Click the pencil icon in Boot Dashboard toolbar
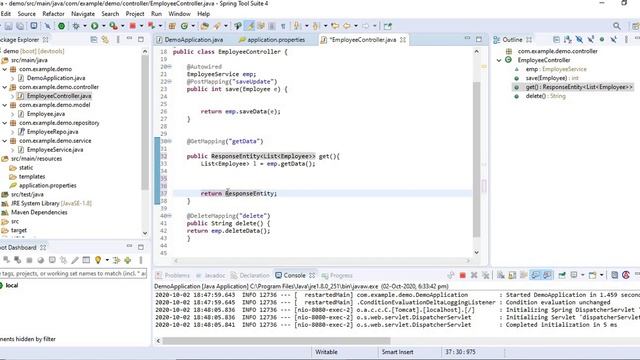 (75, 260)
